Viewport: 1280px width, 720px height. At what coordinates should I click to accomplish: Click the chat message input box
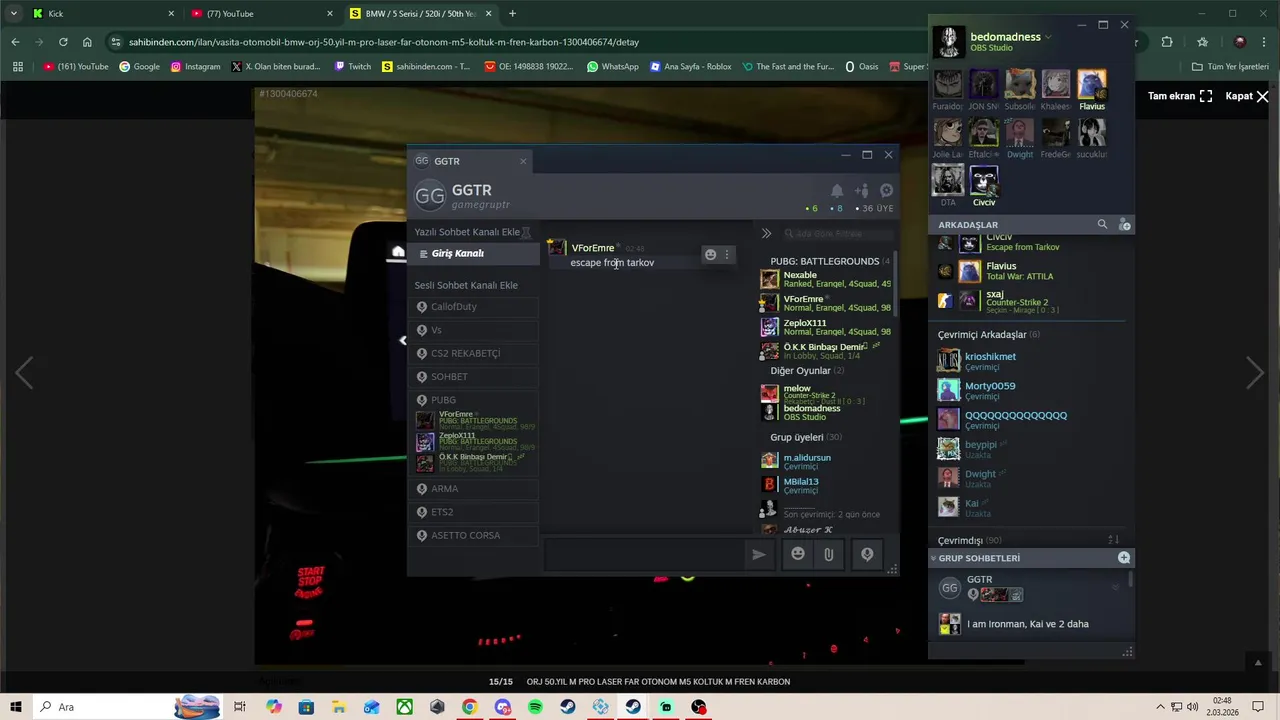pyautogui.click(x=645, y=554)
